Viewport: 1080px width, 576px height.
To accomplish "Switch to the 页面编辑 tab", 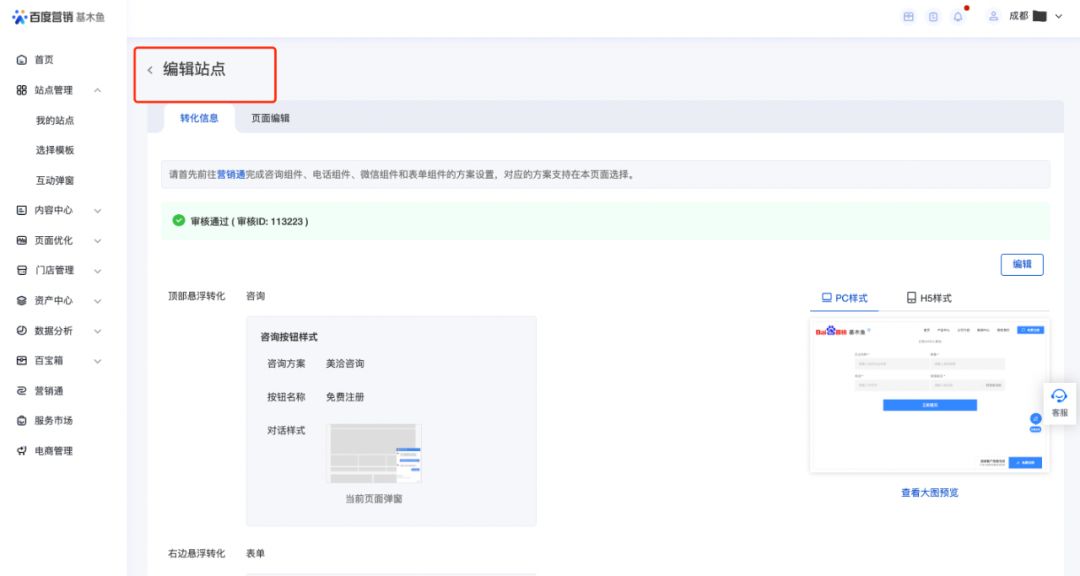I will 270,118.
